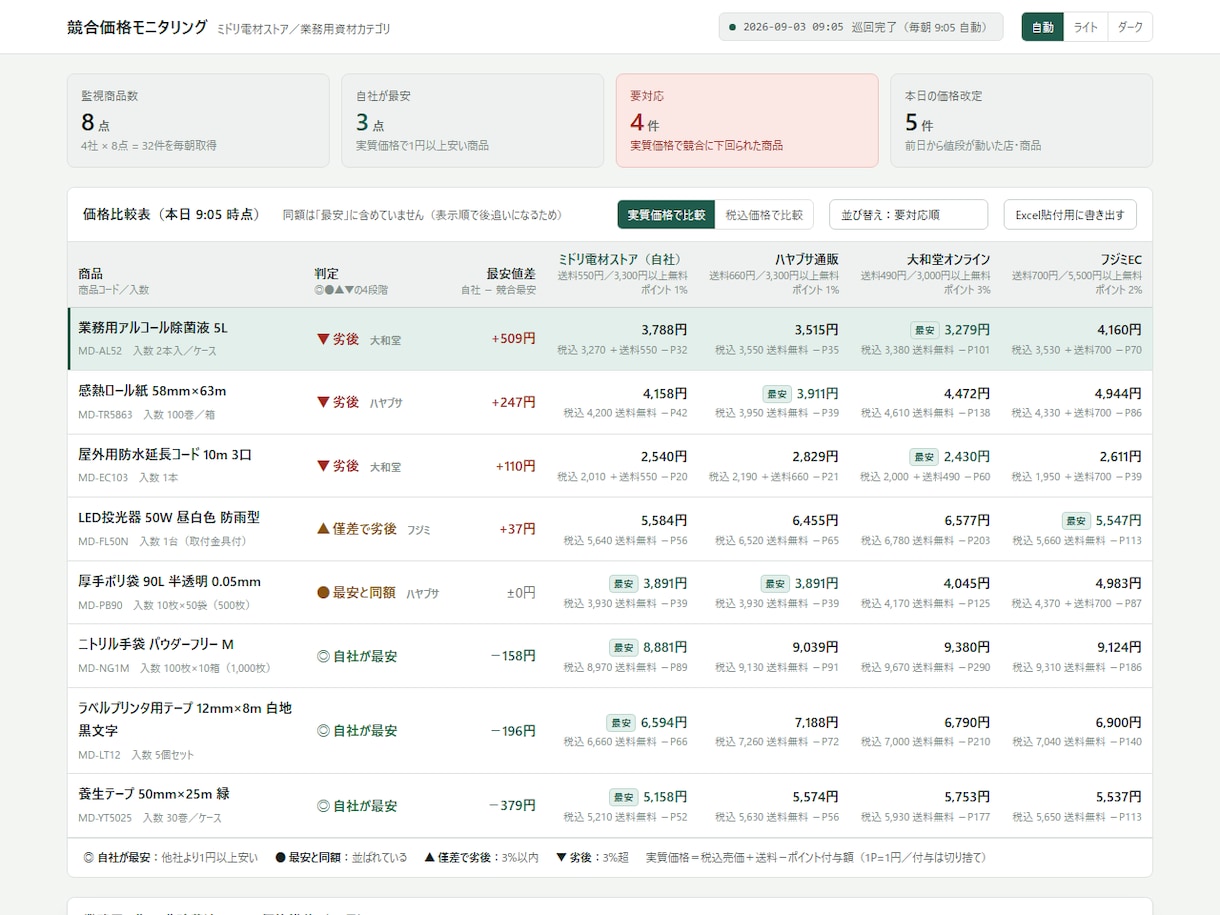Select the 養生テープ 50mm×25m 緑 product name
Screen dimensions: 1220x915
coord(154,793)
